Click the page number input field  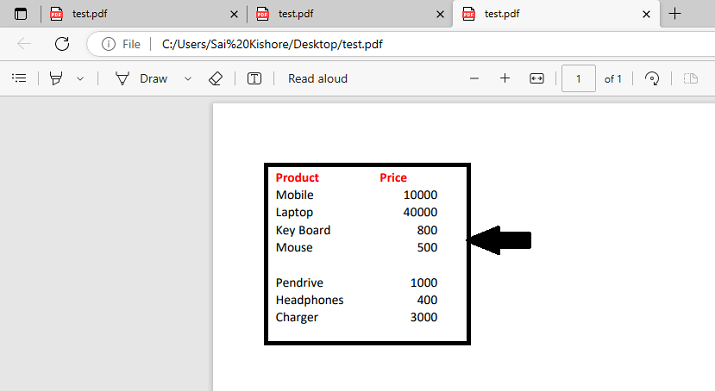coord(578,78)
